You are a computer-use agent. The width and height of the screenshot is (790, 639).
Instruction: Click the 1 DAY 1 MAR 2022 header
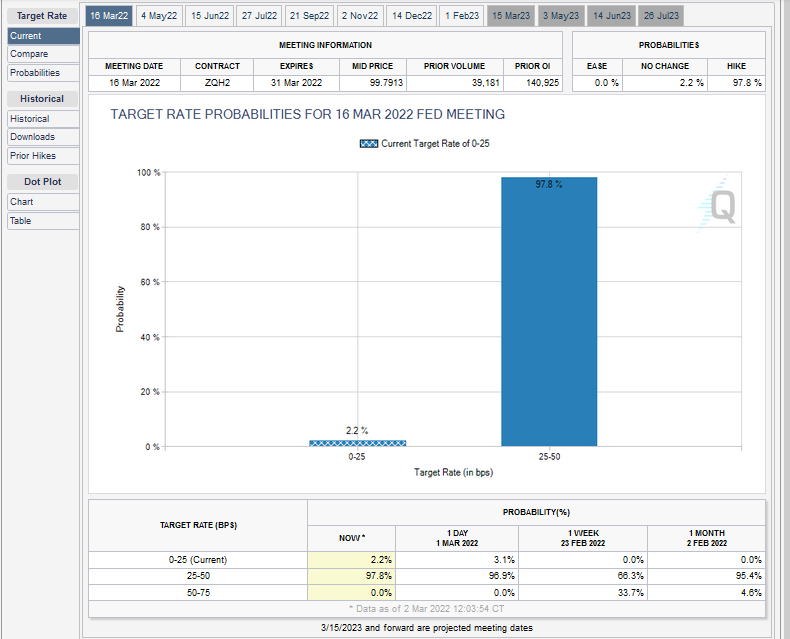click(x=457, y=538)
